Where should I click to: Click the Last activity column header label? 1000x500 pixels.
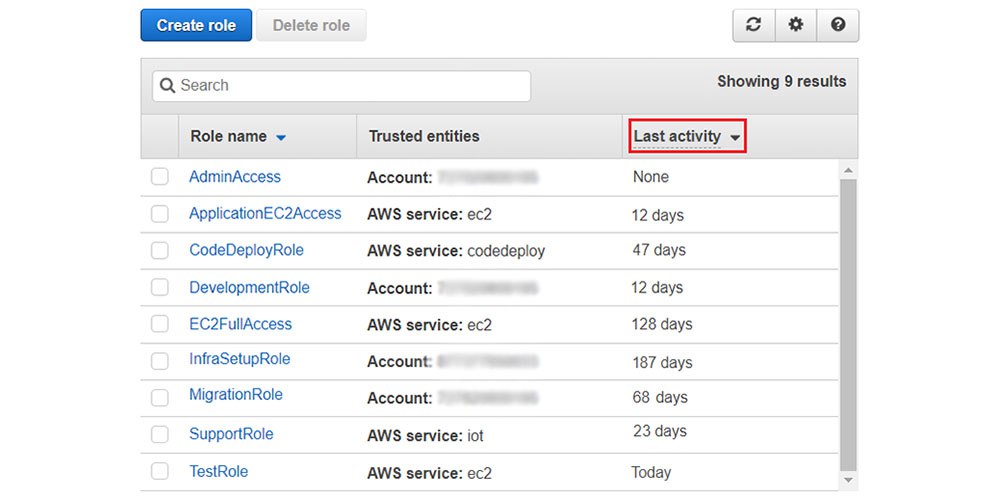pos(677,136)
